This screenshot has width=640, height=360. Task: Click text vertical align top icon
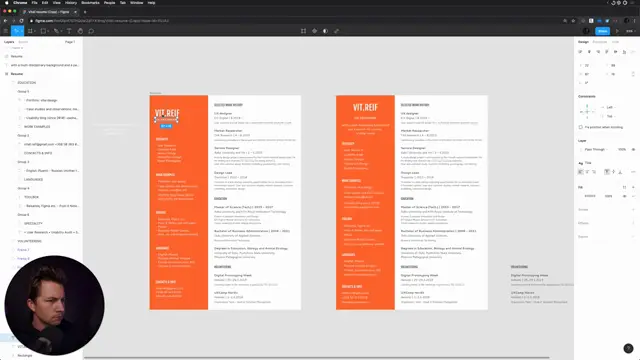[607, 172]
